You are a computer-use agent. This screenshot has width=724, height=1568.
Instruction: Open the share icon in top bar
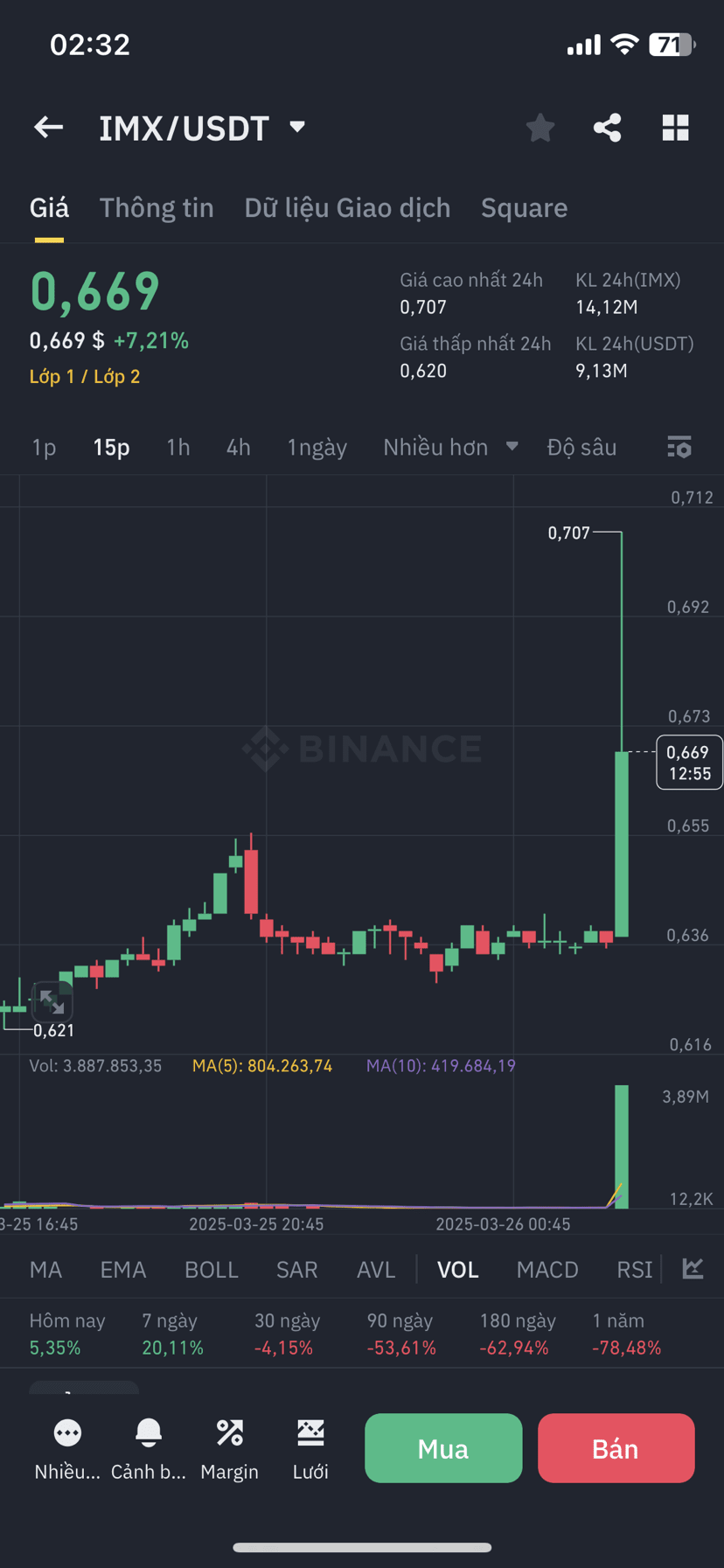pyautogui.click(x=607, y=128)
